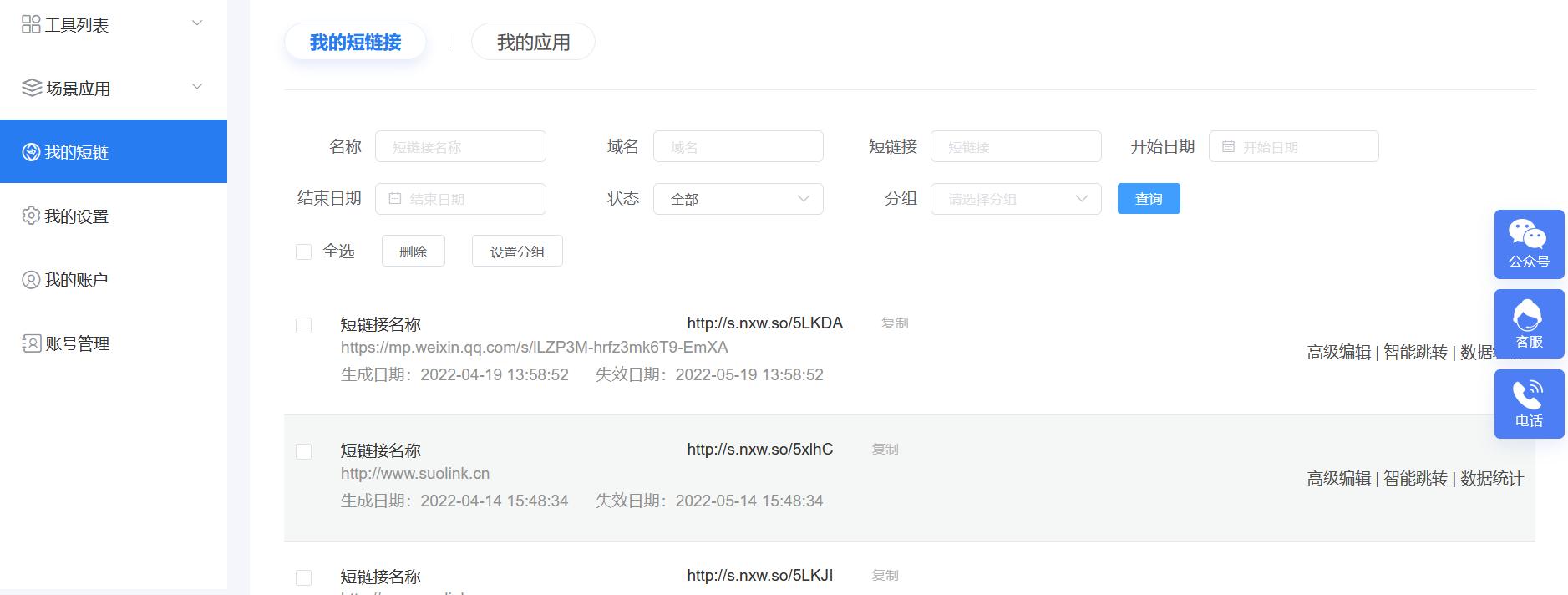Click 智能跳转 for link 5xlhC

click(1415, 478)
